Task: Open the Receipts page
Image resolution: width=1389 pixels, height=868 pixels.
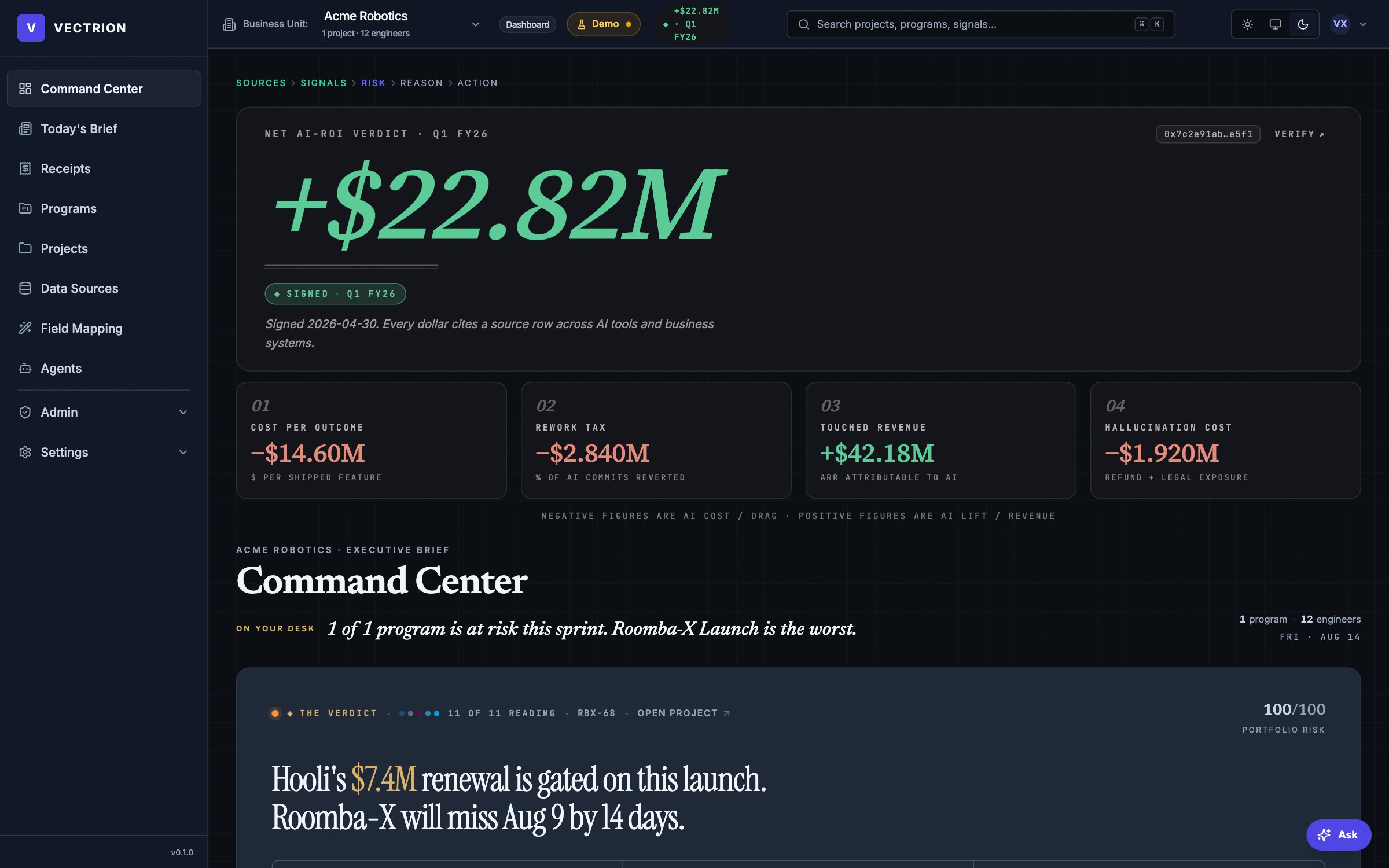Action: (104, 168)
